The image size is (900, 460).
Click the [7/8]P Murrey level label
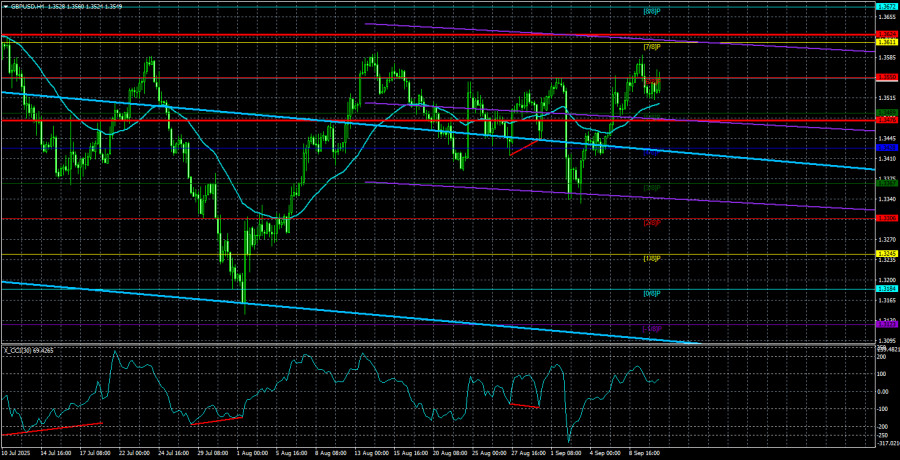point(651,47)
